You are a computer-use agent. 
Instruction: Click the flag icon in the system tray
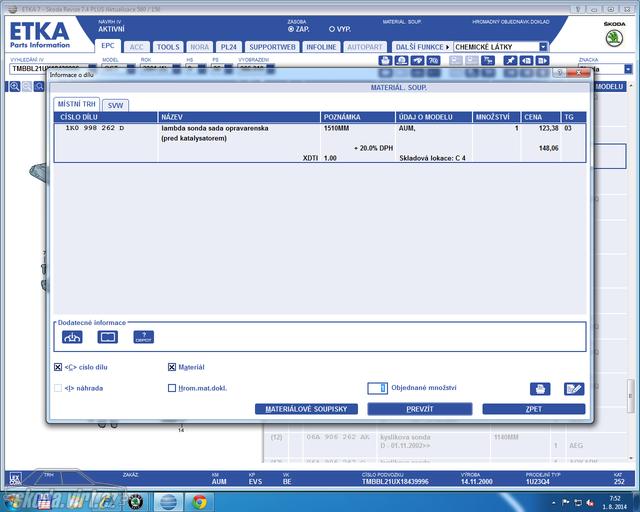click(566, 503)
